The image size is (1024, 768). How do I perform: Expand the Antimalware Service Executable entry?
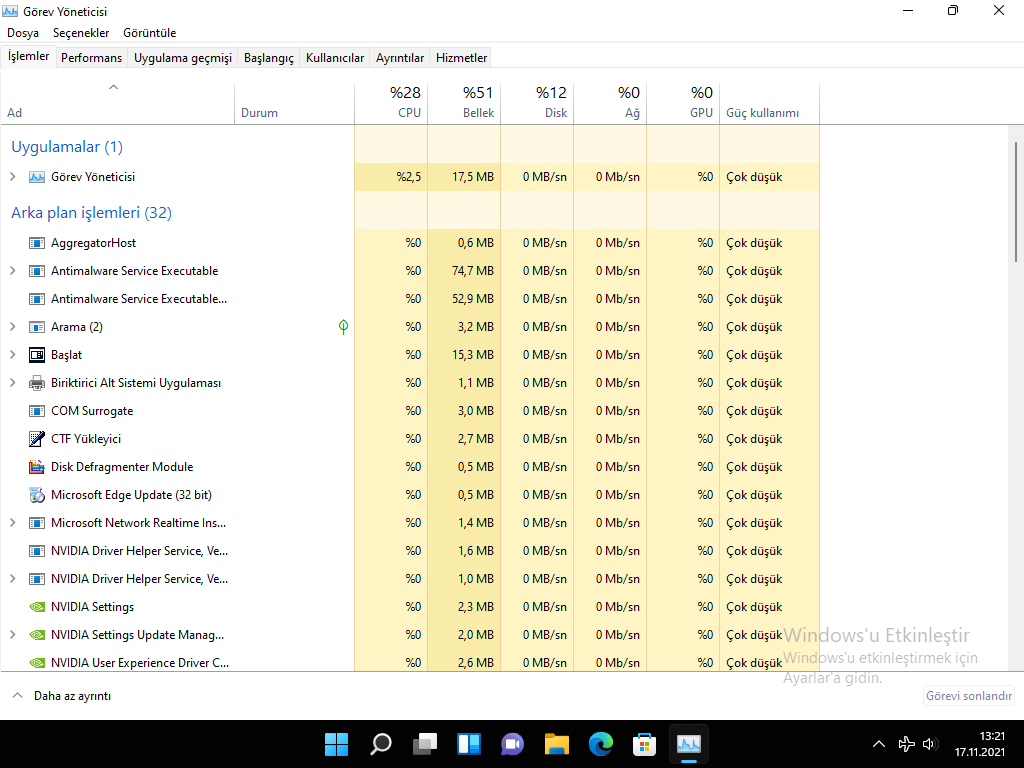click(x=13, y=271)
